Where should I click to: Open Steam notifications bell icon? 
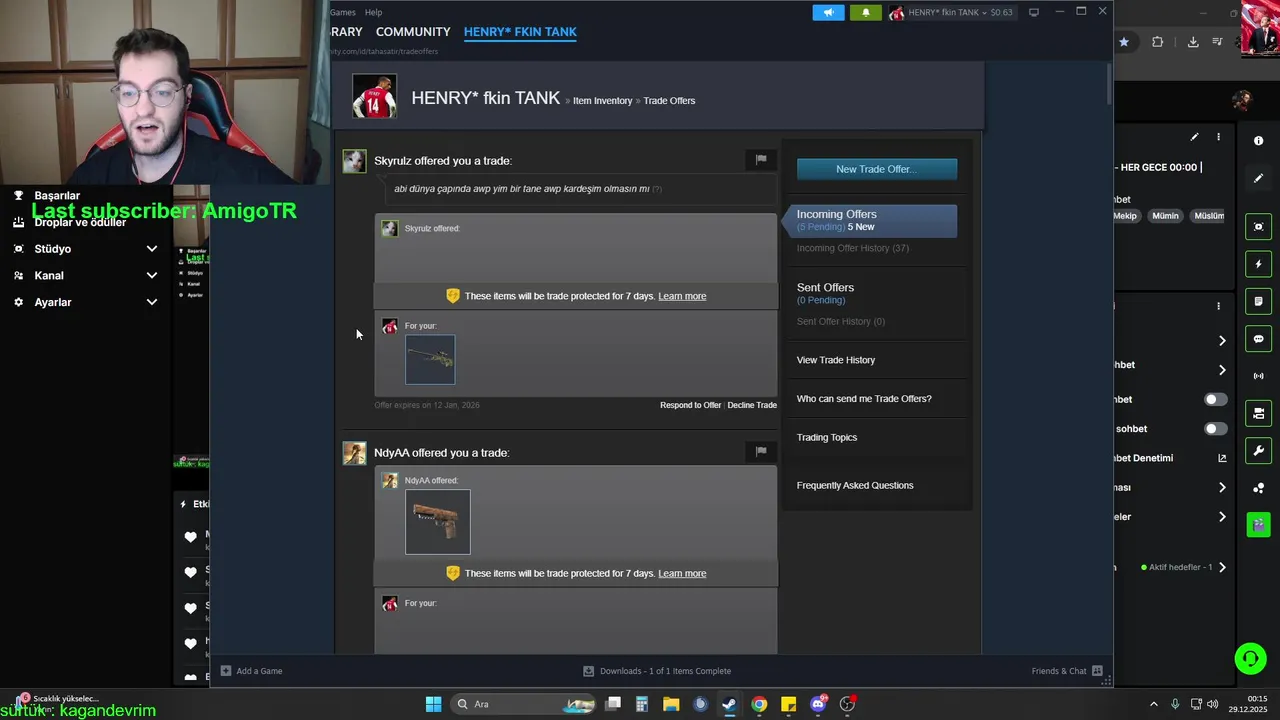[865, 12]
